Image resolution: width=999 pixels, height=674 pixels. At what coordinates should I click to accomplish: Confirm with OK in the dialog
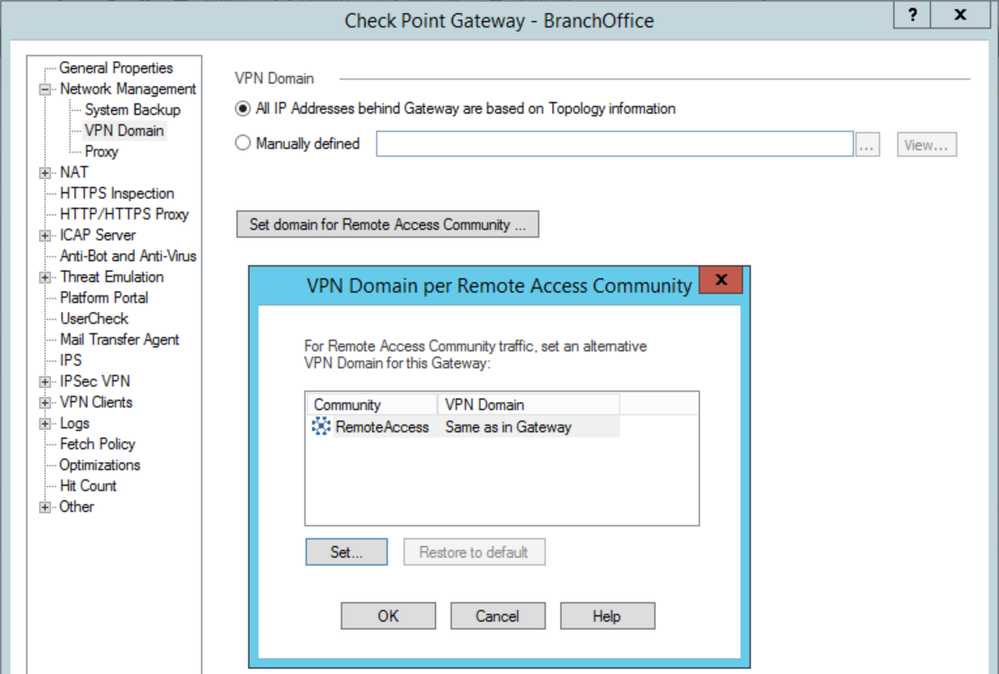[388, 616]
